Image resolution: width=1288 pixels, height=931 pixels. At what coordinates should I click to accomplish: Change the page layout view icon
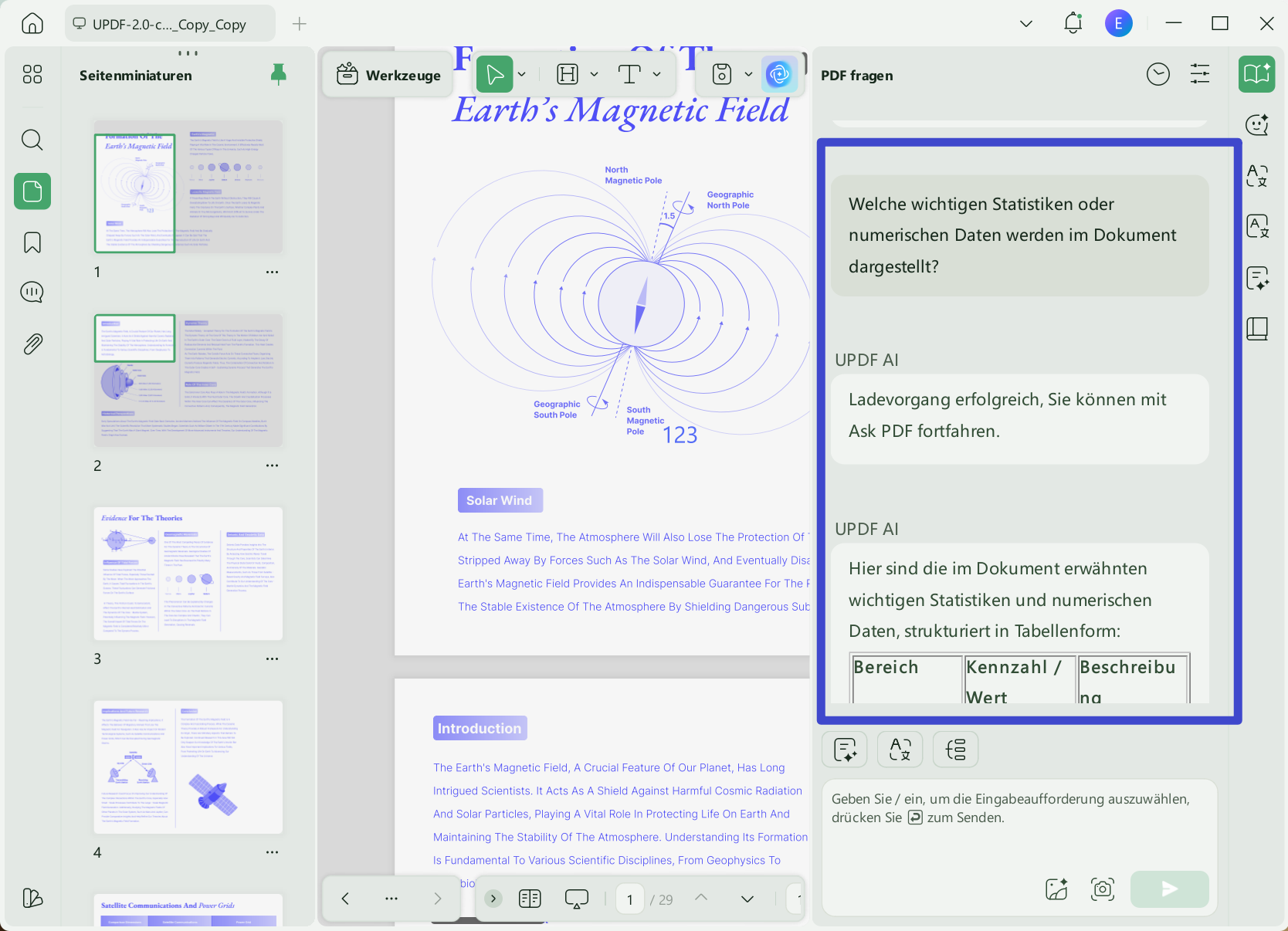click(530, 899)
